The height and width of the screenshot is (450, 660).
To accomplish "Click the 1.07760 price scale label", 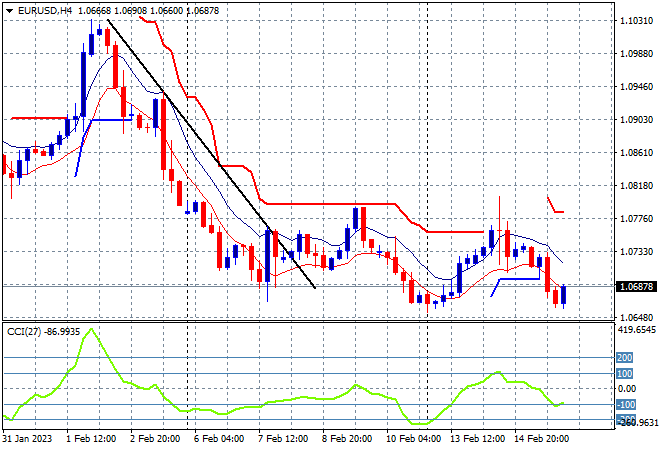I will point(637,218).
